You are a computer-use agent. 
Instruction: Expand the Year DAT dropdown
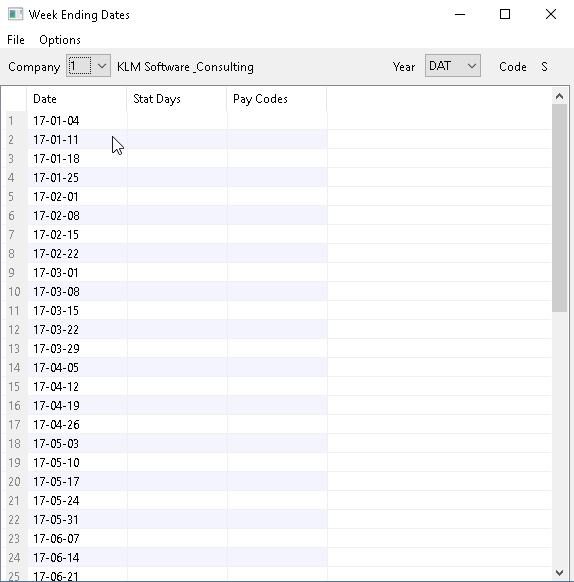point(453,66)
